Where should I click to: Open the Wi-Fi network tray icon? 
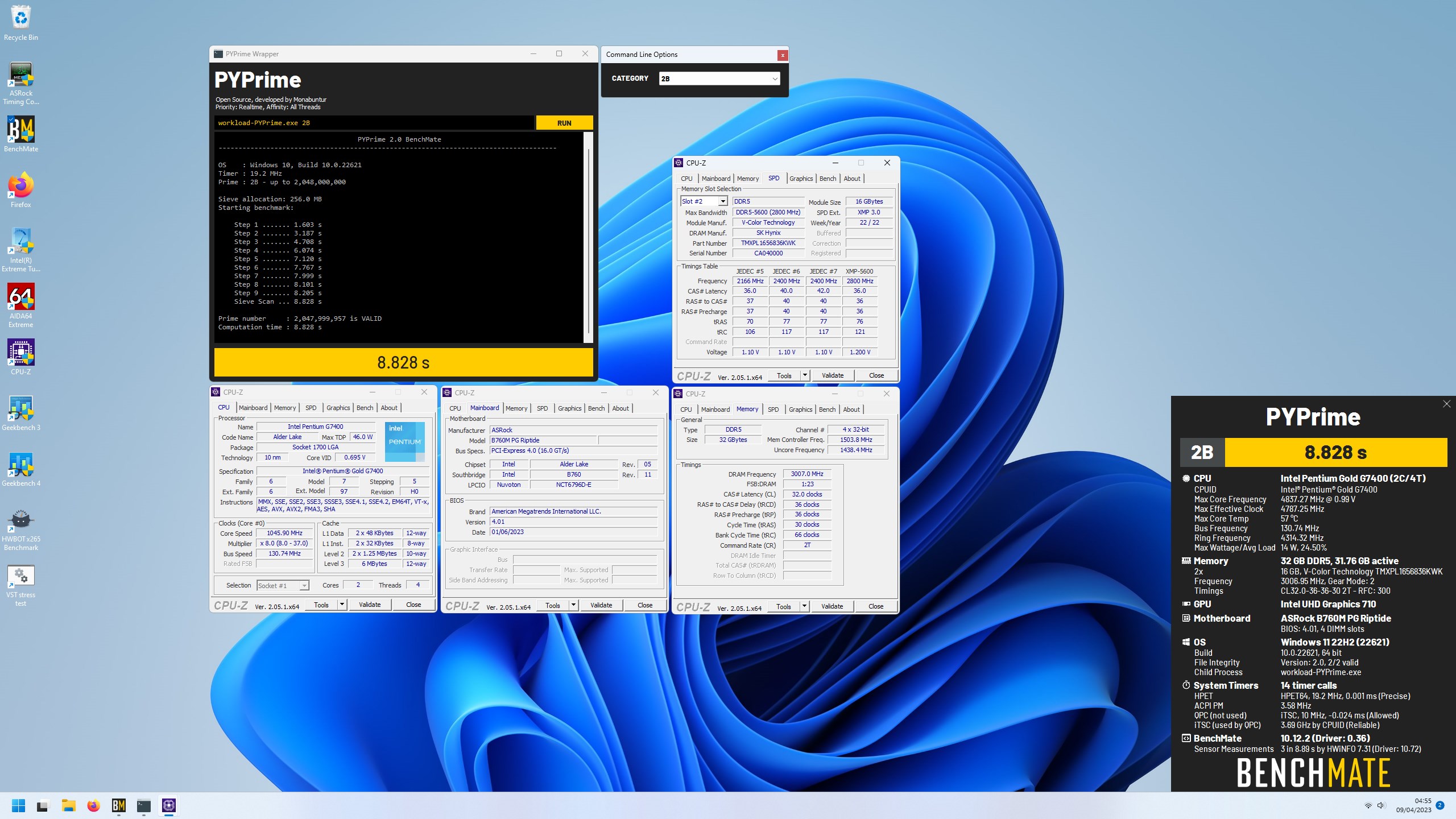click(1368, 805)
